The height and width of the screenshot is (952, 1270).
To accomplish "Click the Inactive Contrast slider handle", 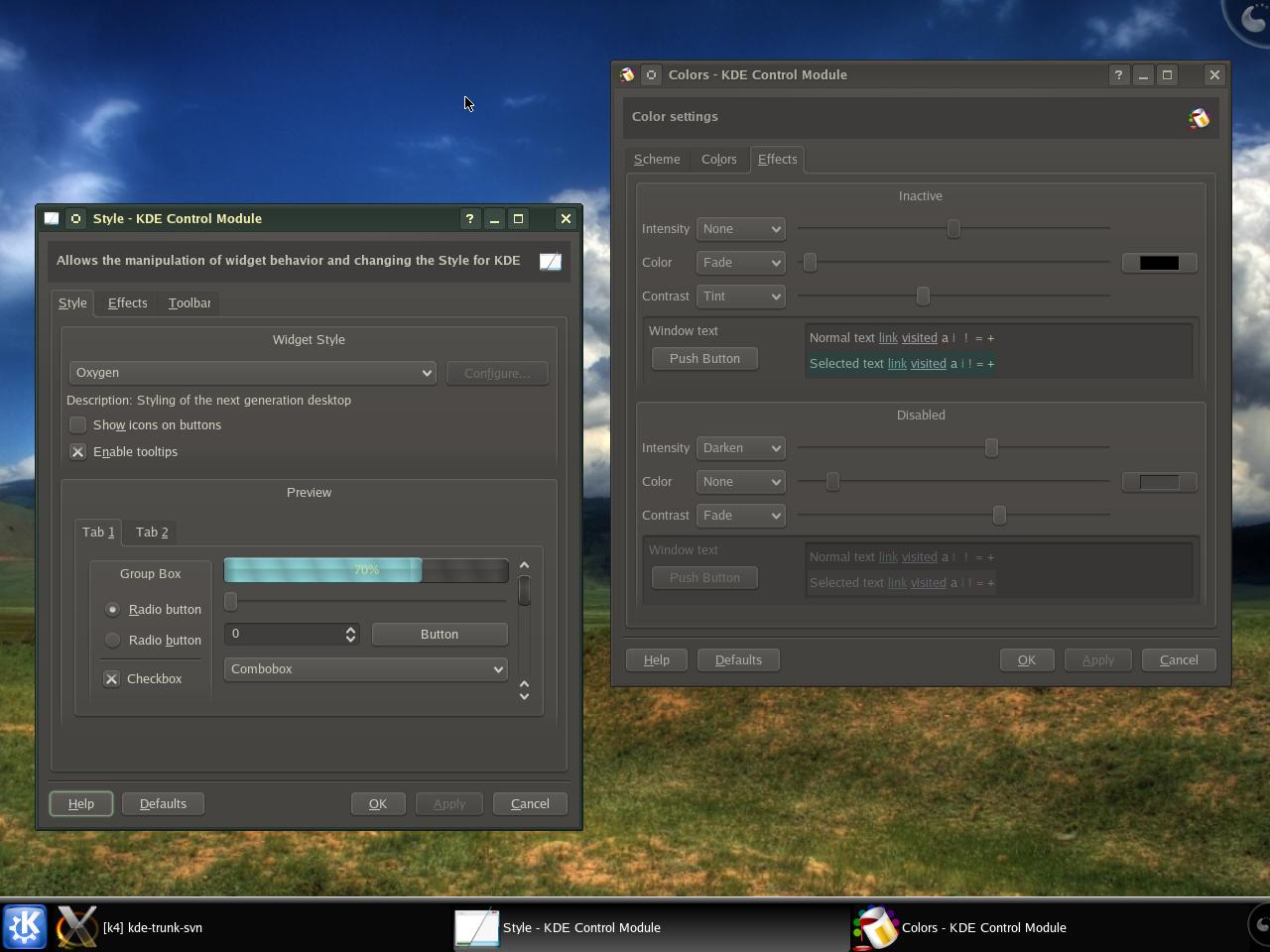I will (923, 297).
